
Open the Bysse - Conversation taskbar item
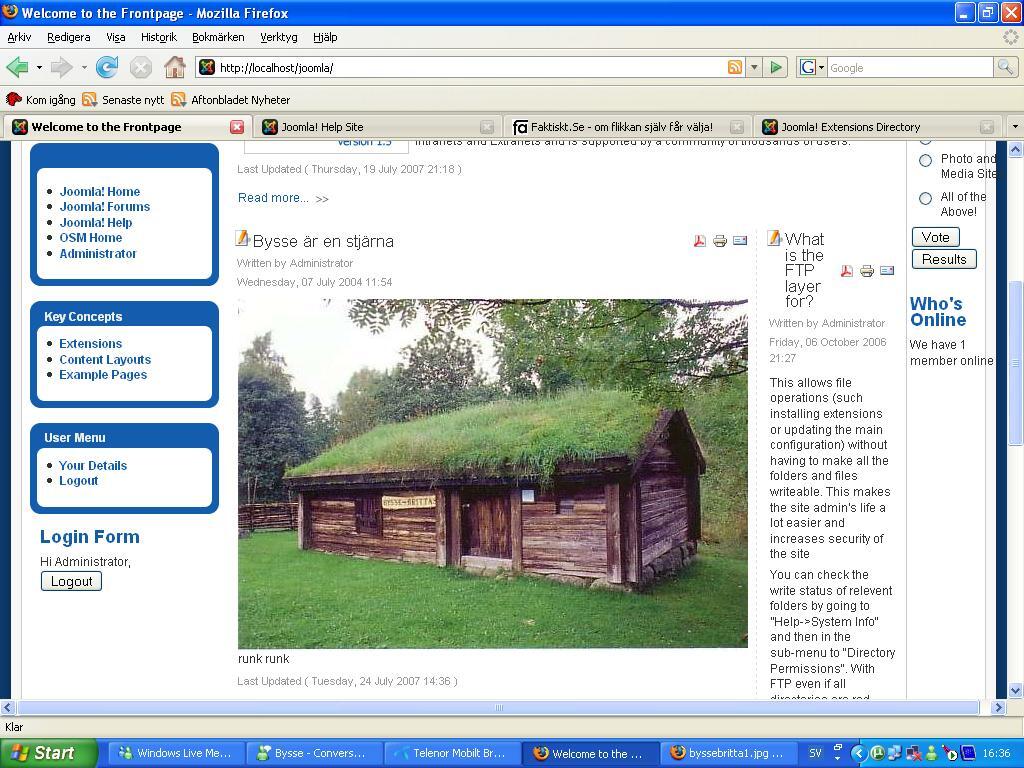click(x=313, y=753)
